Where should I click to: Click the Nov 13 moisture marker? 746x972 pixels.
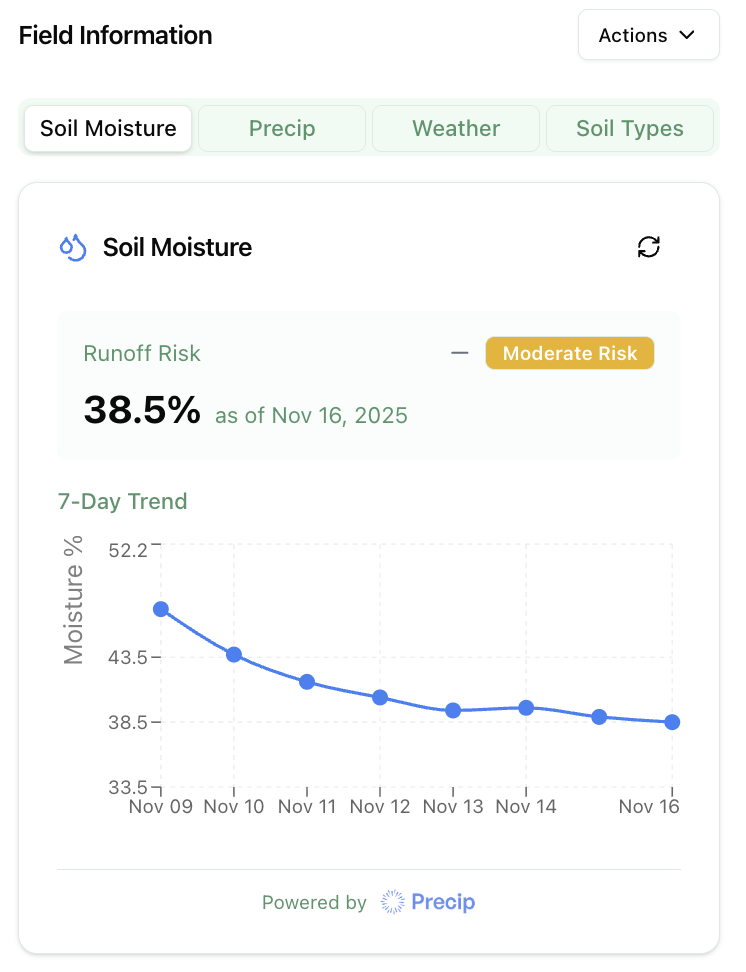453,710
